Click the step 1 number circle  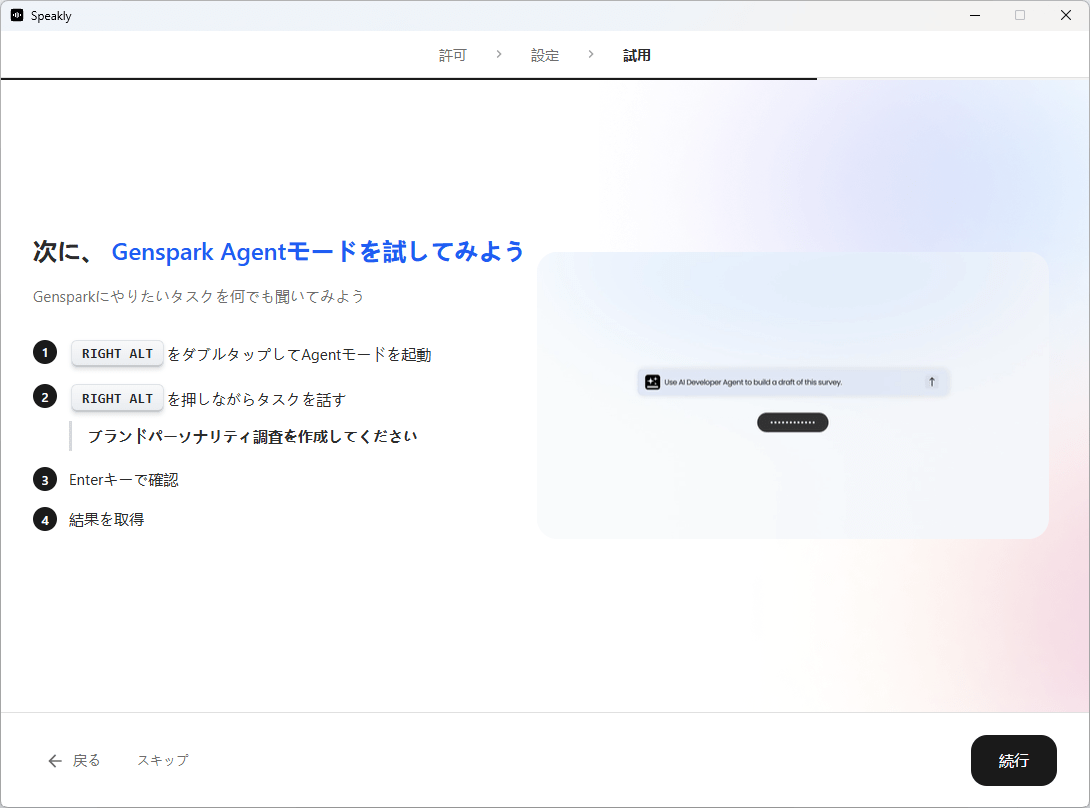tap(45, 353)
